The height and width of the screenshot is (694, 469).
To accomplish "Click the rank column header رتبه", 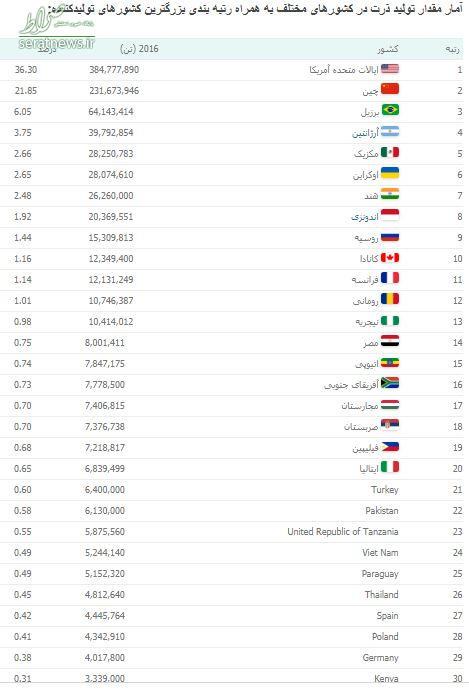I will pos(453,49).
